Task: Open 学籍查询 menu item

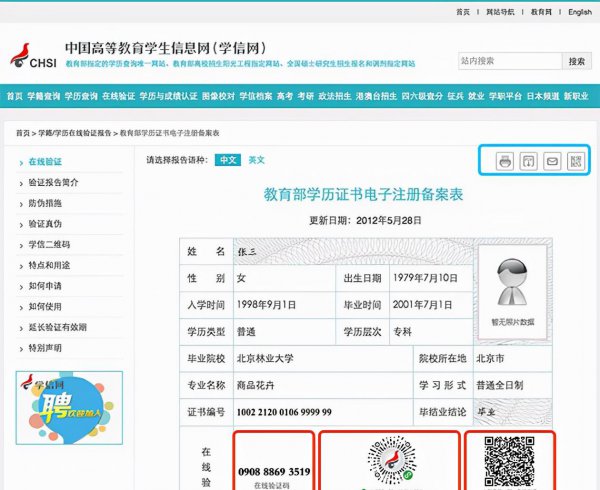Action: 43,96
